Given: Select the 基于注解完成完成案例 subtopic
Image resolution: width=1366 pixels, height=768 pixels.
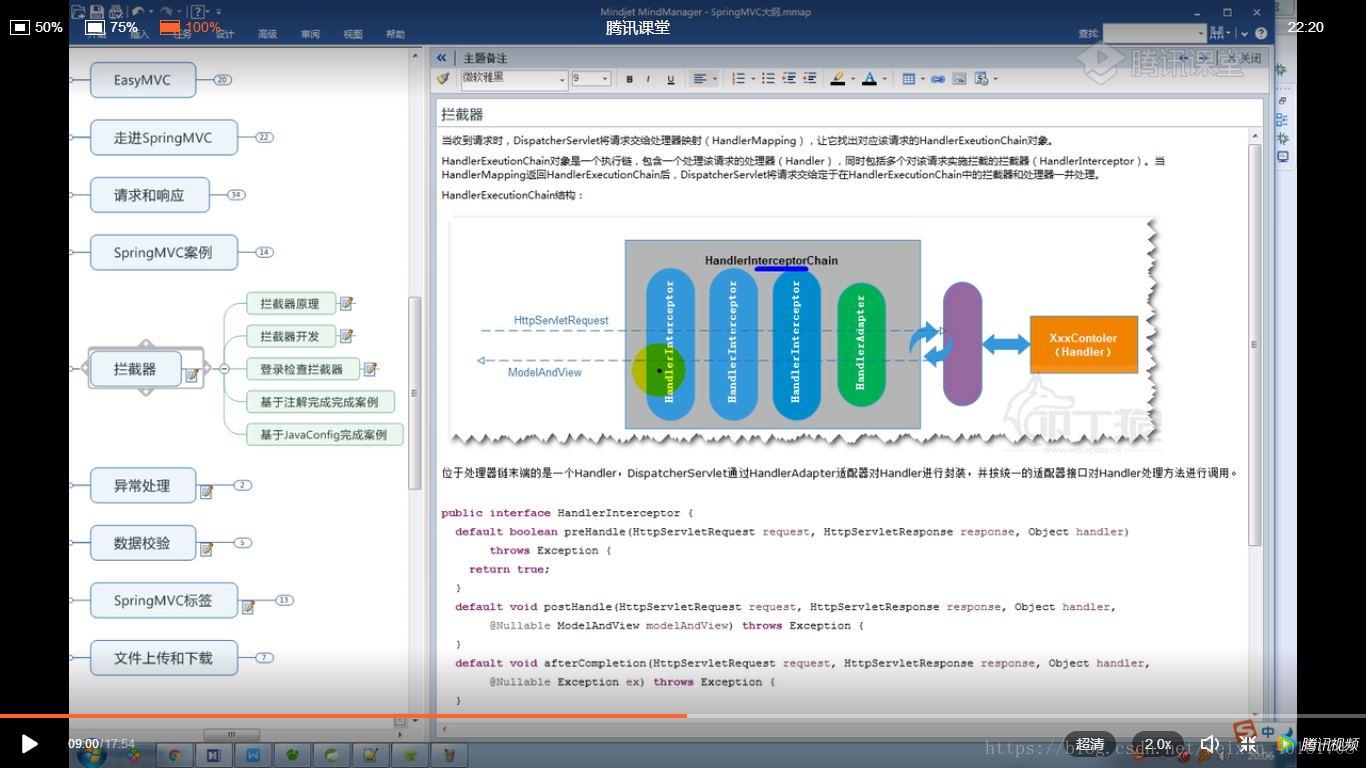Looking at the screenshot, I should 320,402.
